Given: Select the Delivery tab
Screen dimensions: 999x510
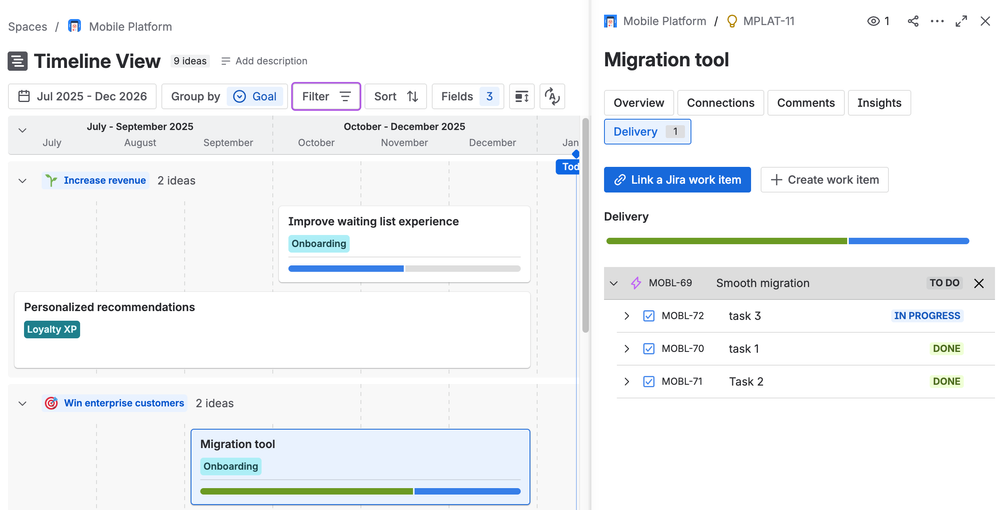Looking at the screenshot, I should (647, 131).
